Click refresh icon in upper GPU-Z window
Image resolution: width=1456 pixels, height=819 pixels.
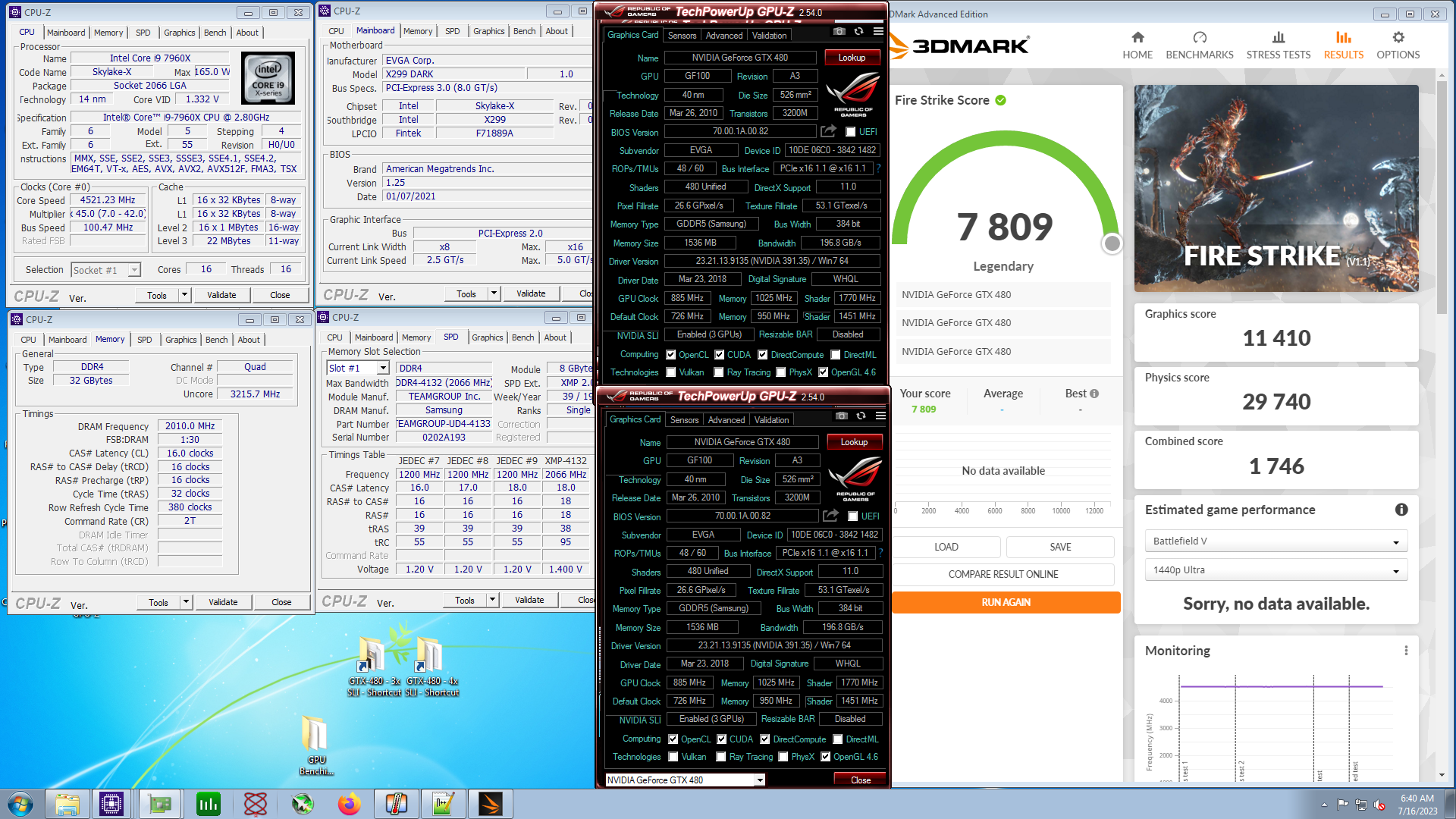coord(858,32)
